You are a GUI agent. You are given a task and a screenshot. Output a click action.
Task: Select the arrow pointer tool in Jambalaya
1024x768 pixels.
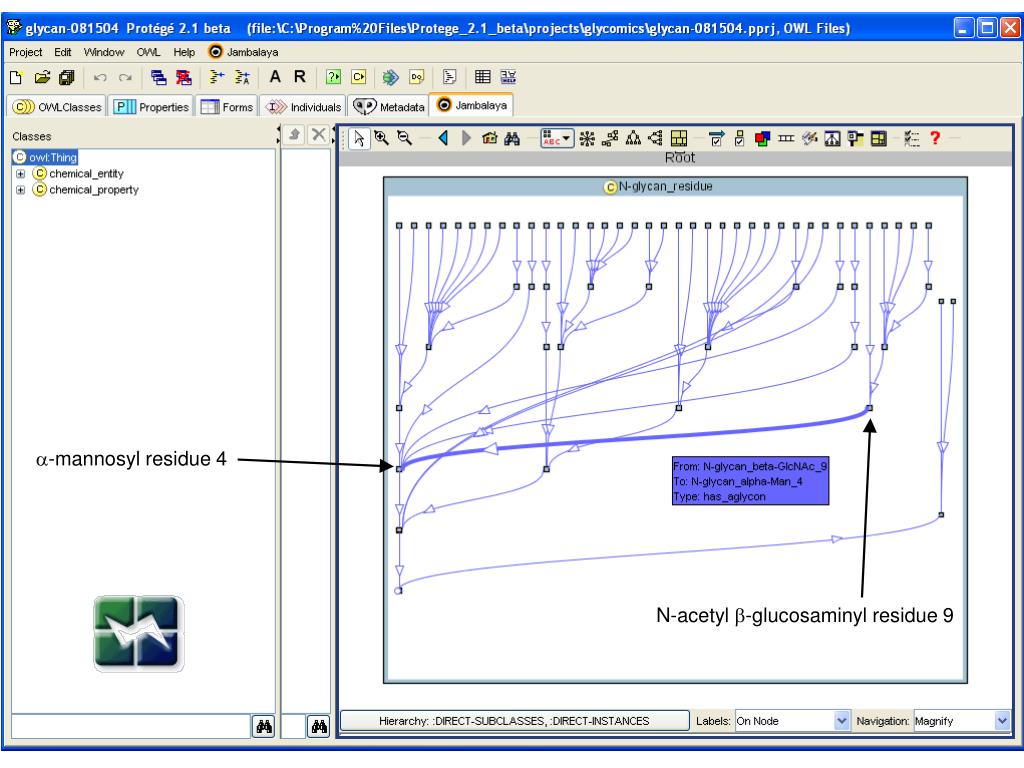click(359, 138)
